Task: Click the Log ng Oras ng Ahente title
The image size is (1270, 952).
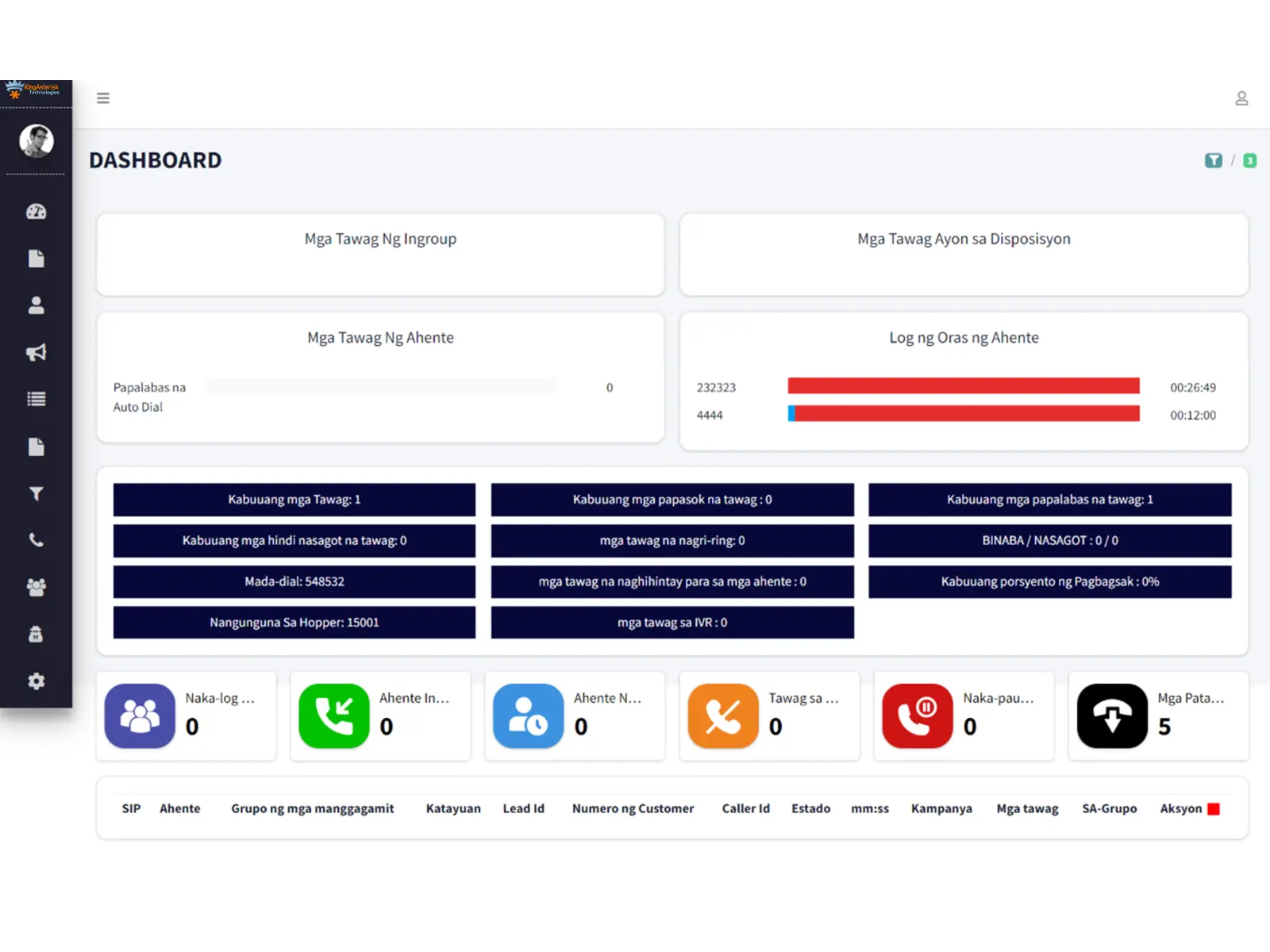Action: (x=964, y=338)
